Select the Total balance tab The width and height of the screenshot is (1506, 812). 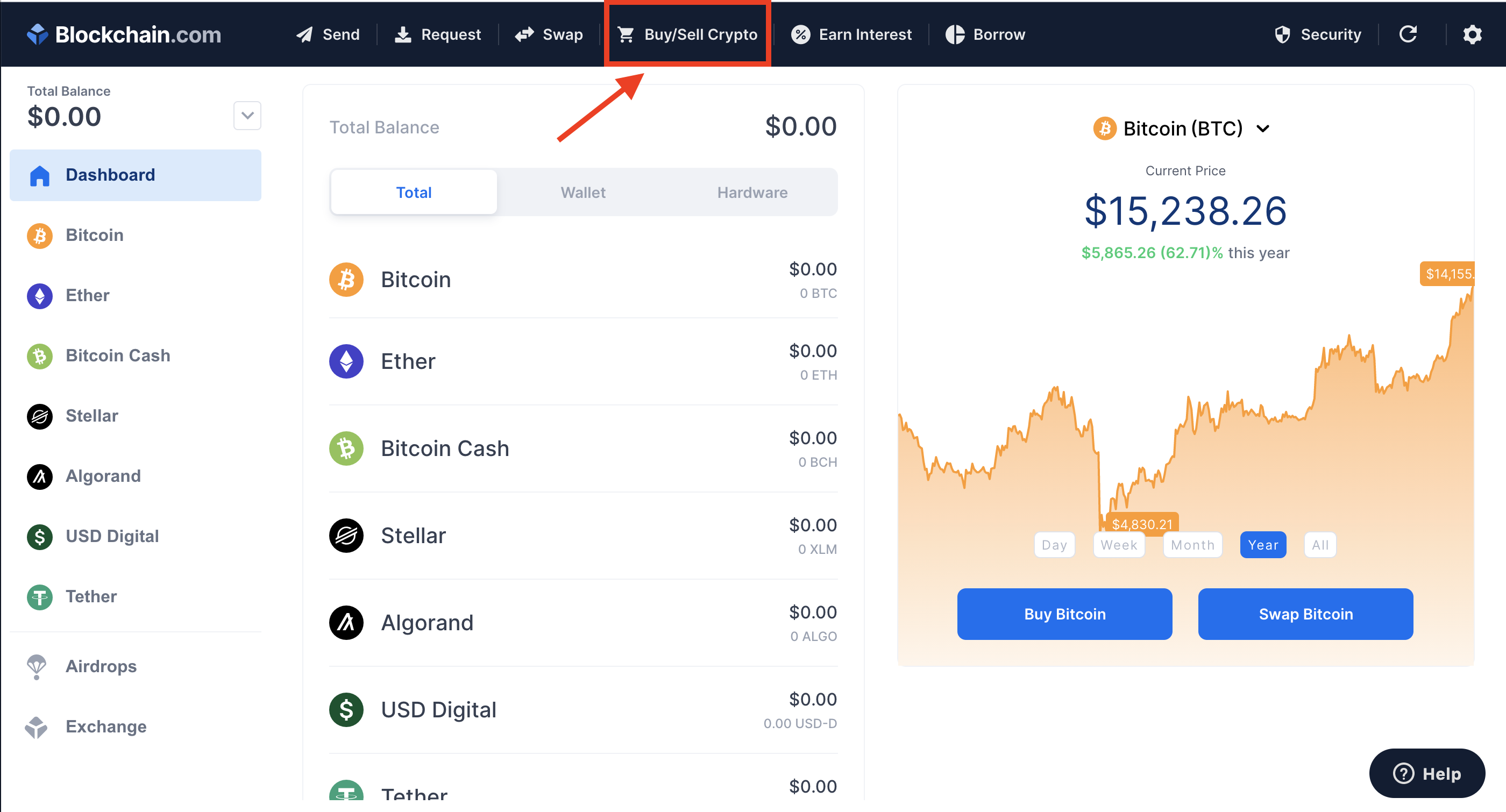pos(412,192)
